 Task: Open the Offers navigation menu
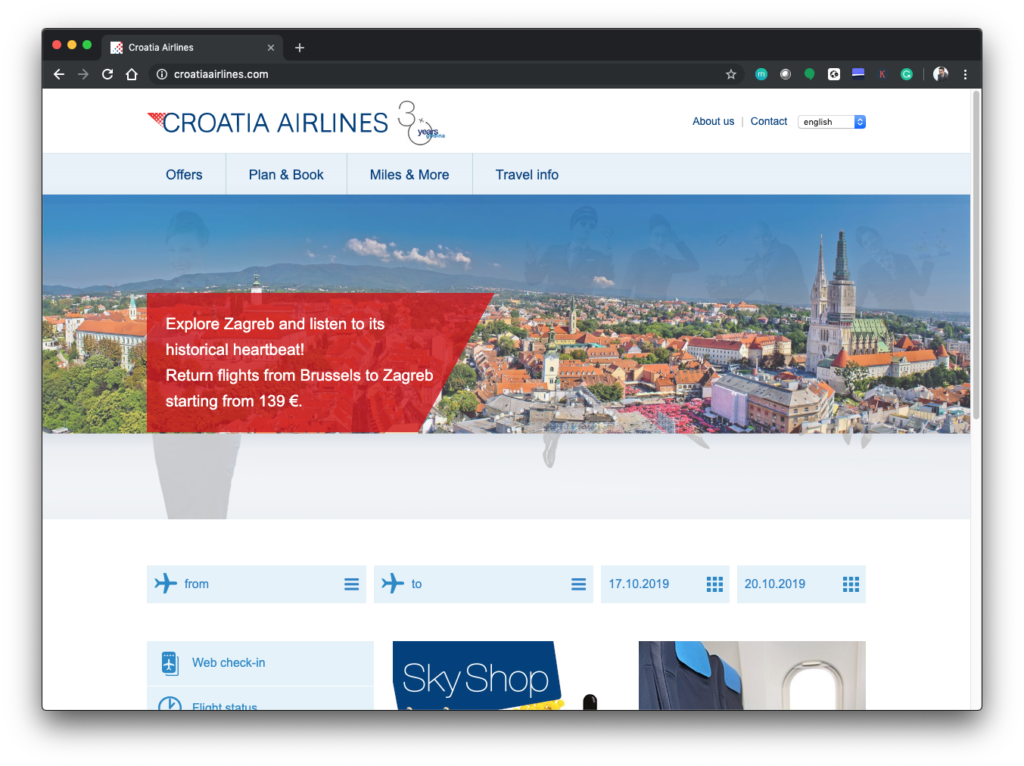184,174
